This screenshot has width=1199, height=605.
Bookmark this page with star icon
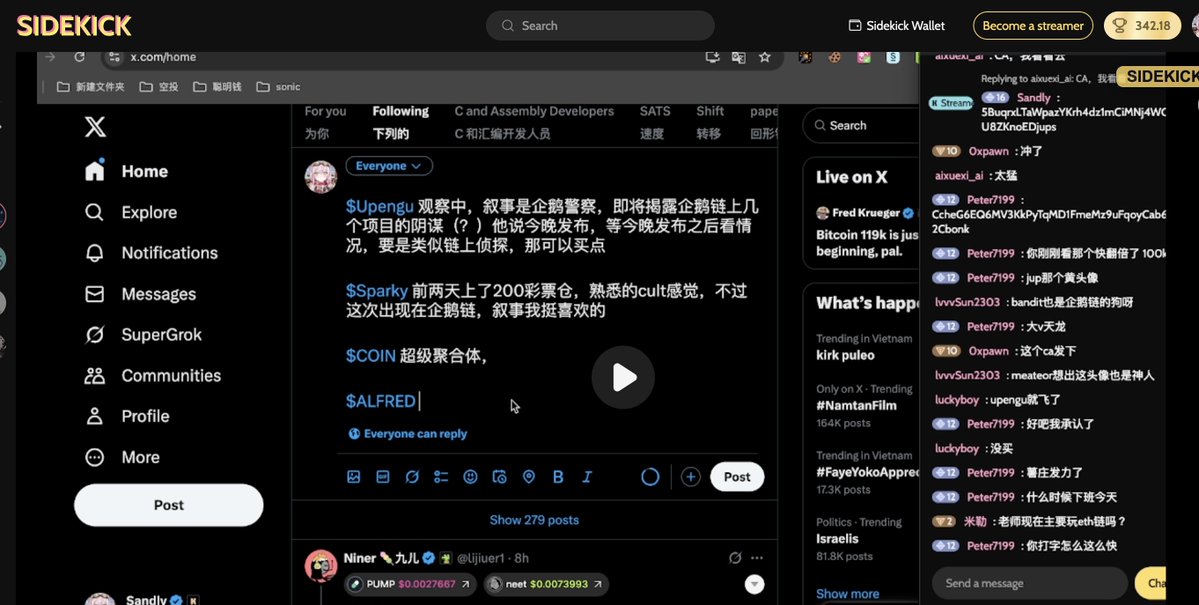coord(764,57)
